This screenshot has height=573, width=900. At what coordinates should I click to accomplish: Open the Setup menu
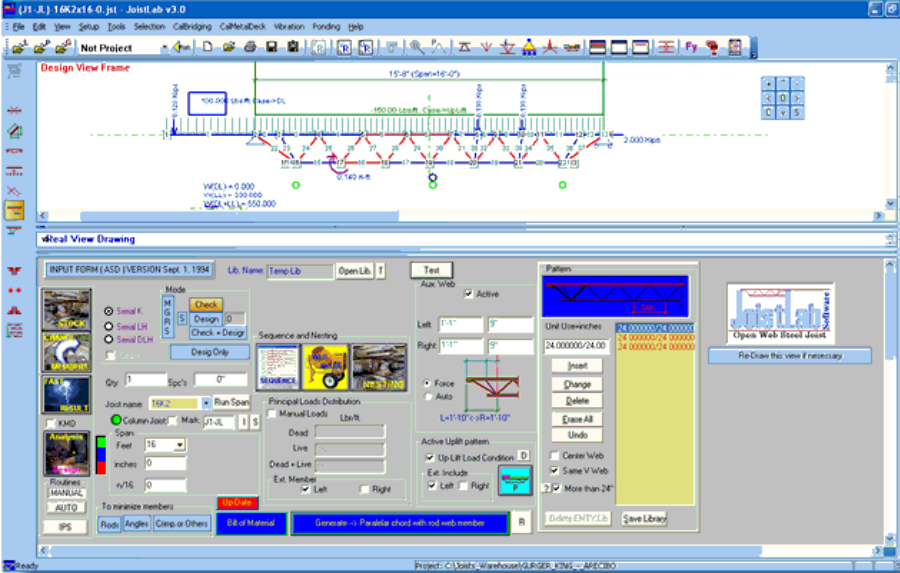coord(88,26)
